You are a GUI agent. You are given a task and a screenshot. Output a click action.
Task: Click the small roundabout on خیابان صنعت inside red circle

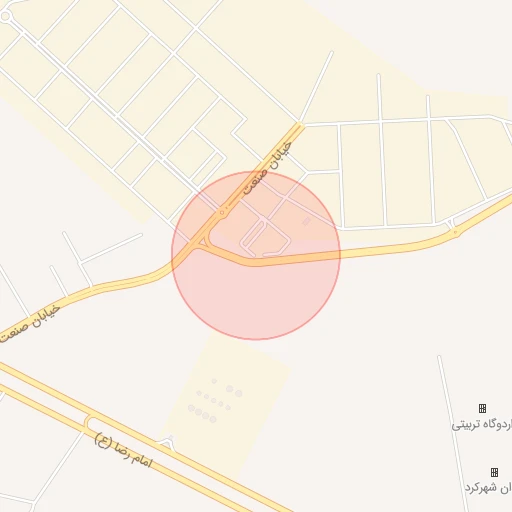tap(222, 212)
